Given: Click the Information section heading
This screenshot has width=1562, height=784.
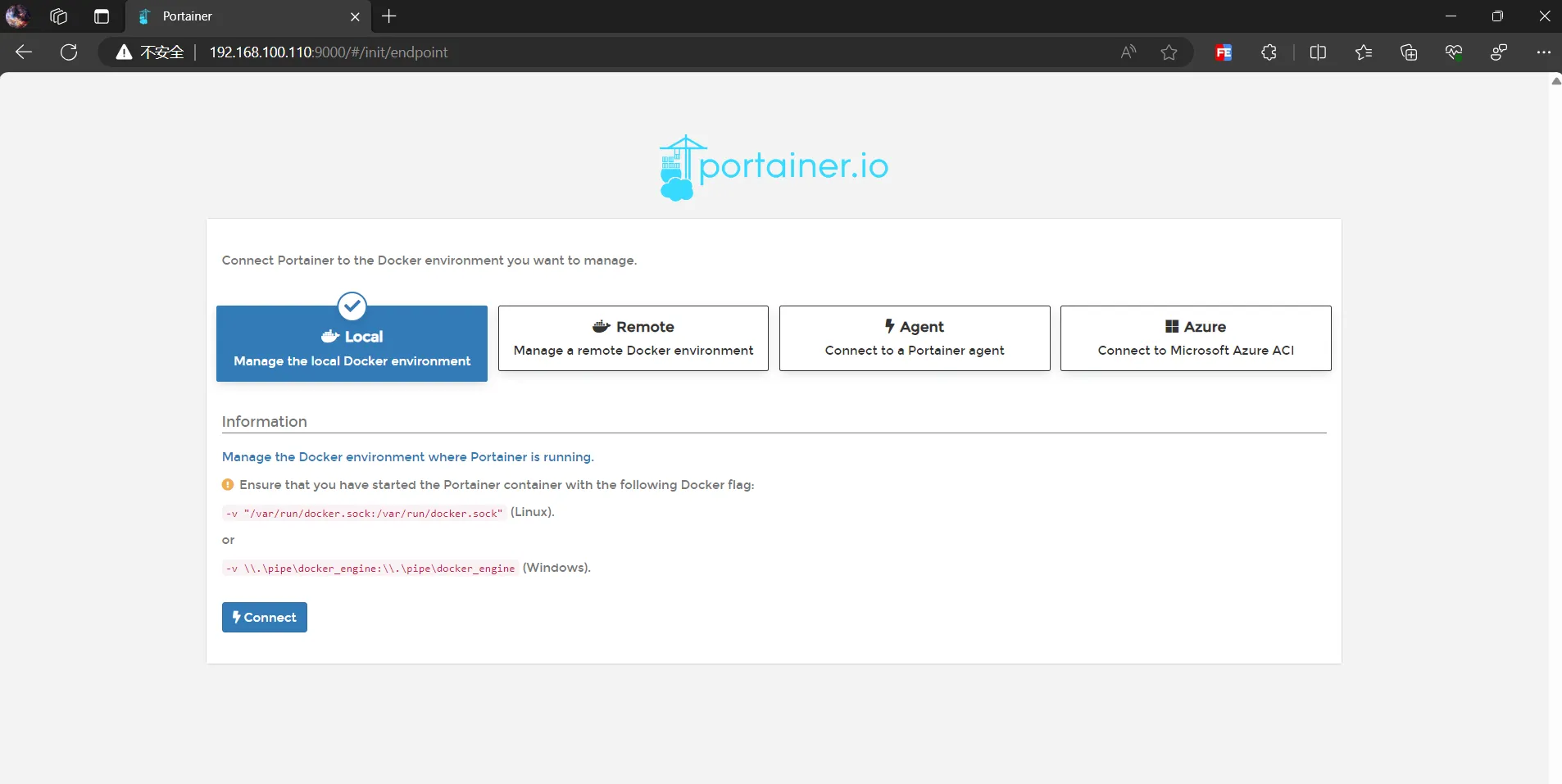Looking at the screenshot, I should coord(264,422).
